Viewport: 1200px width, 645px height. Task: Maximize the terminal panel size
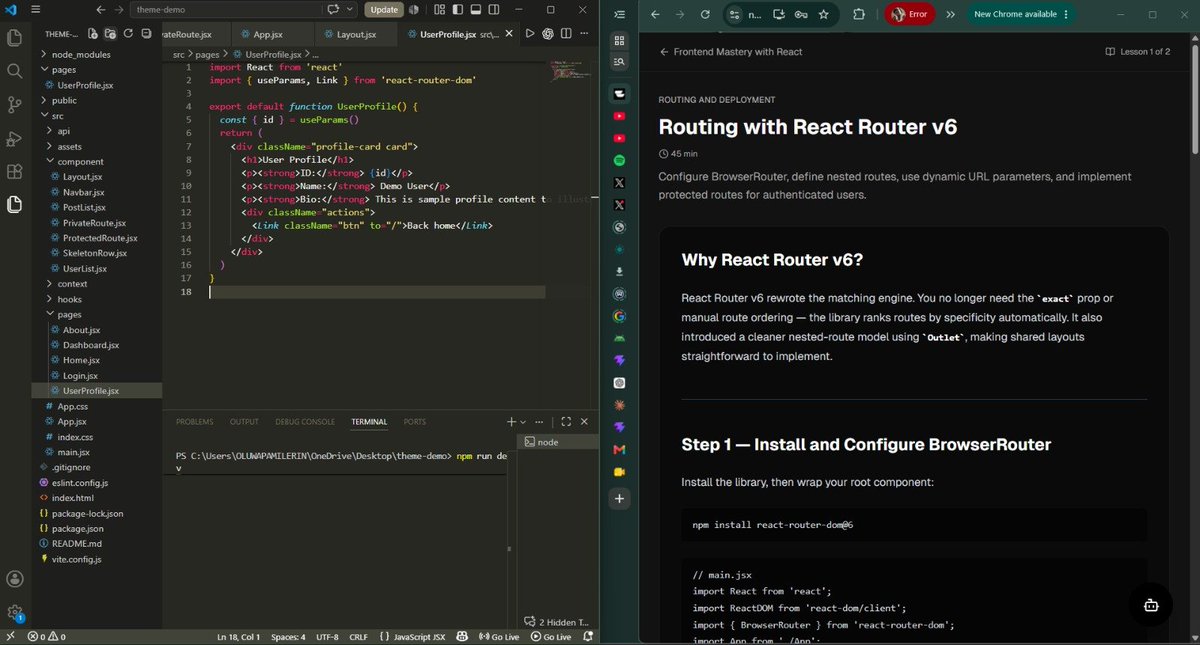point(566,422)
